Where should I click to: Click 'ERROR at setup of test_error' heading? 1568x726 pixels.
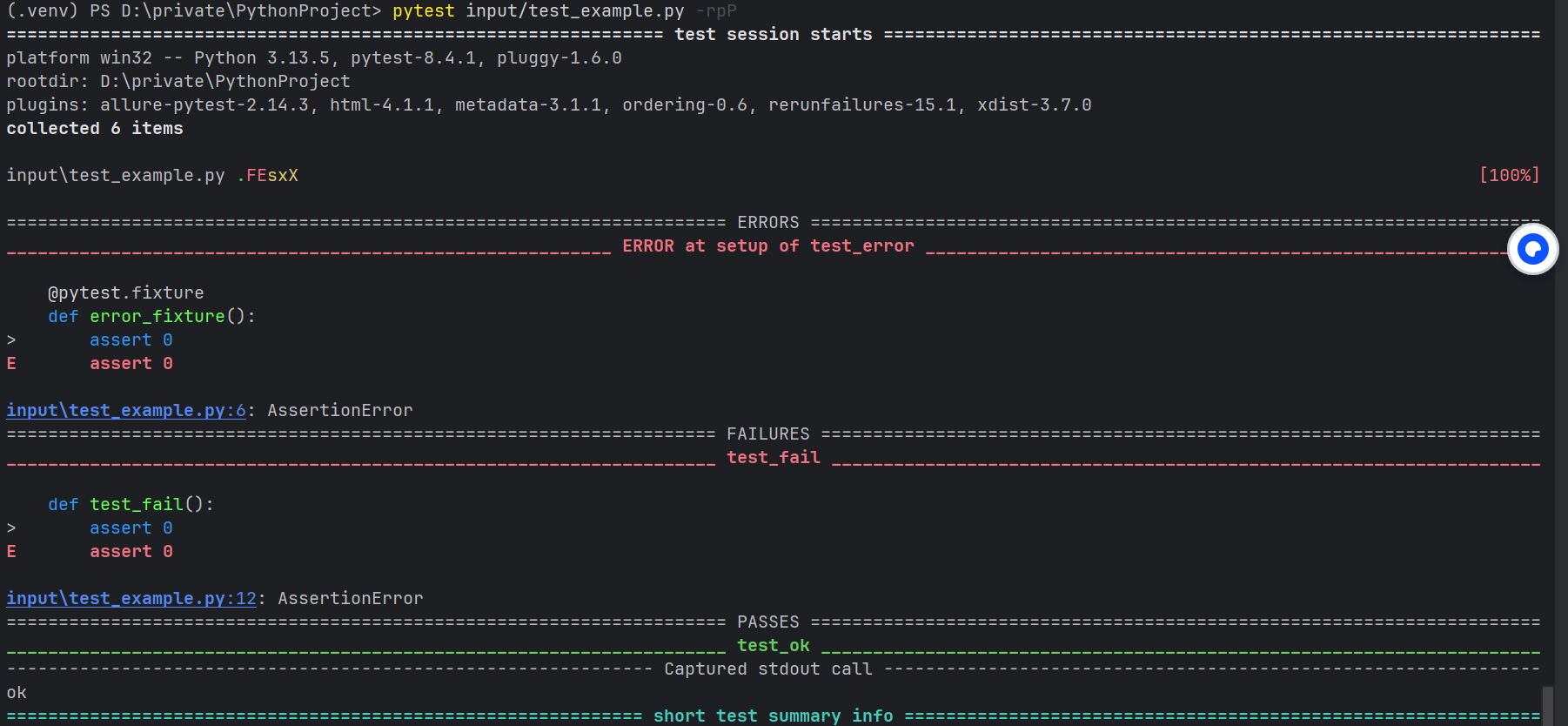click(768, 246)
